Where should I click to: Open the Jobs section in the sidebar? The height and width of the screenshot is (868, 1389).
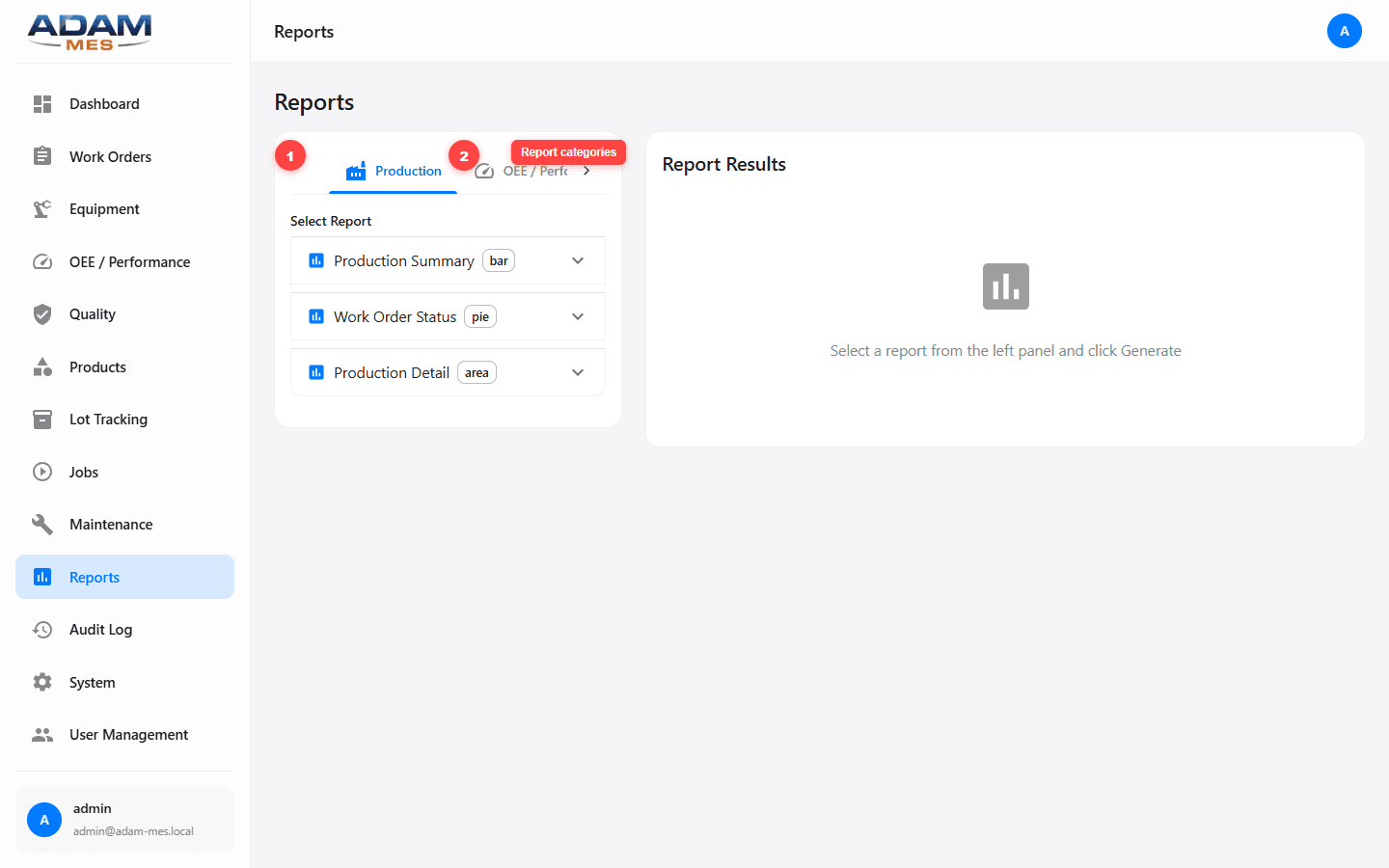coord(83,472)
